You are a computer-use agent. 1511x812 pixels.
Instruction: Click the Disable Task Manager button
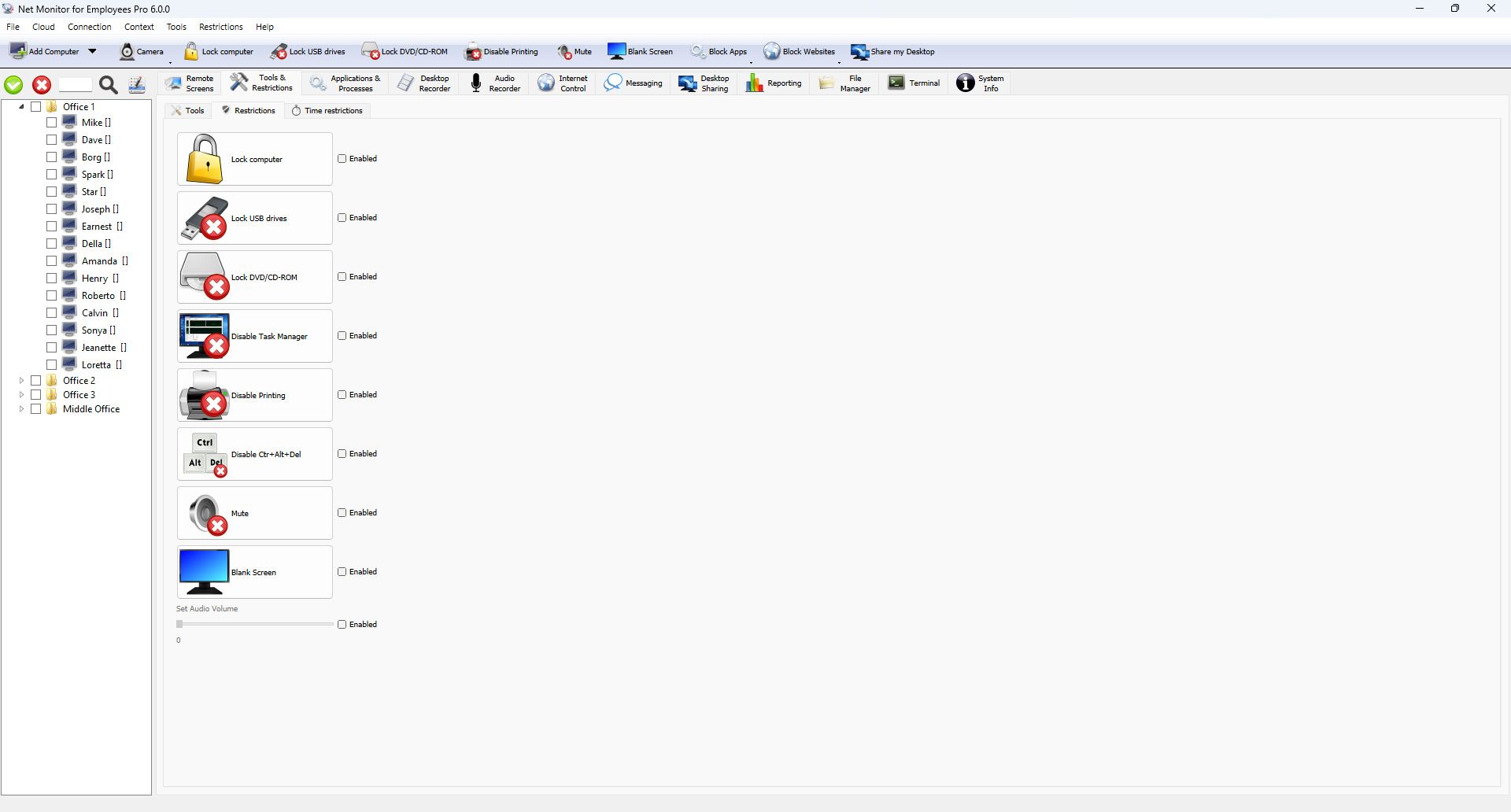255,336
